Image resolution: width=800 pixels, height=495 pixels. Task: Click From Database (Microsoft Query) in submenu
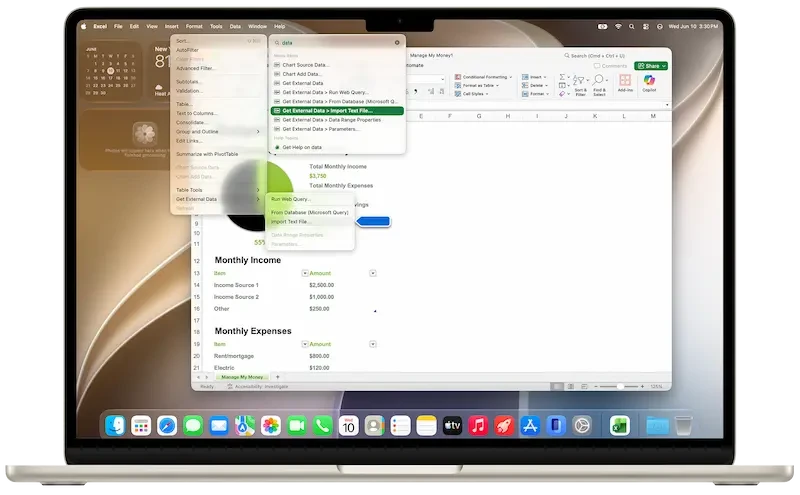pyautogui.click(x=310, y=212)
